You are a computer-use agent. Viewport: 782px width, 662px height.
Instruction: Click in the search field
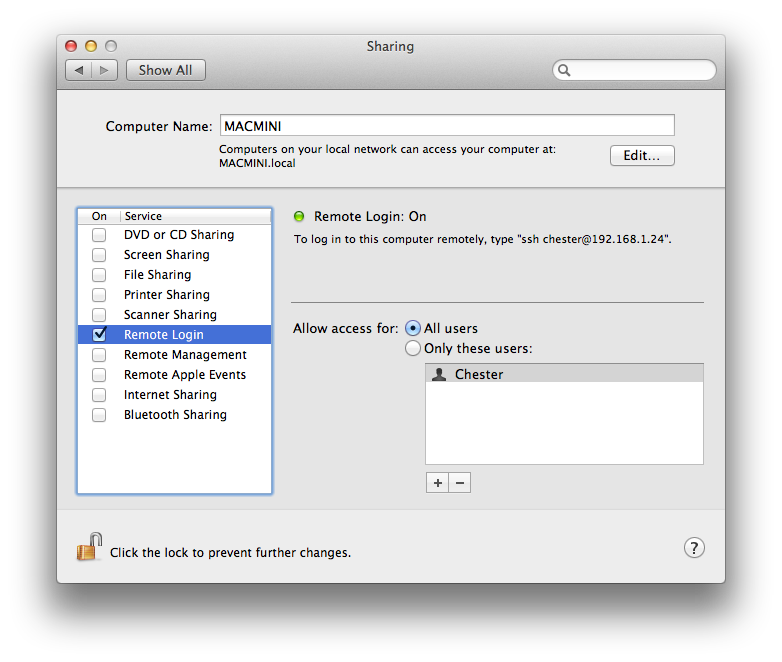[634, 70]
